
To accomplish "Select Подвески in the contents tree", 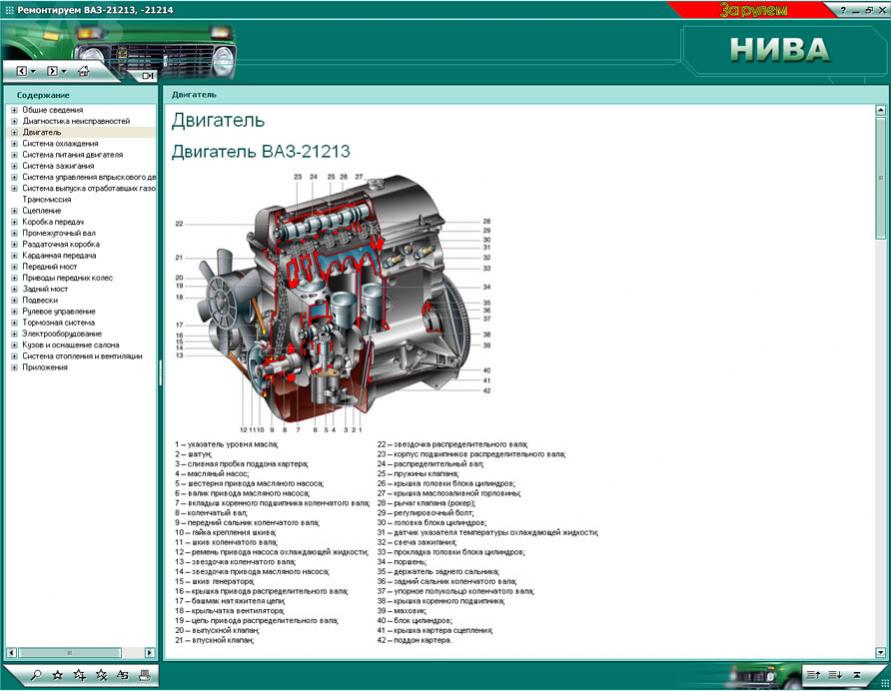I will click(40, 300).
